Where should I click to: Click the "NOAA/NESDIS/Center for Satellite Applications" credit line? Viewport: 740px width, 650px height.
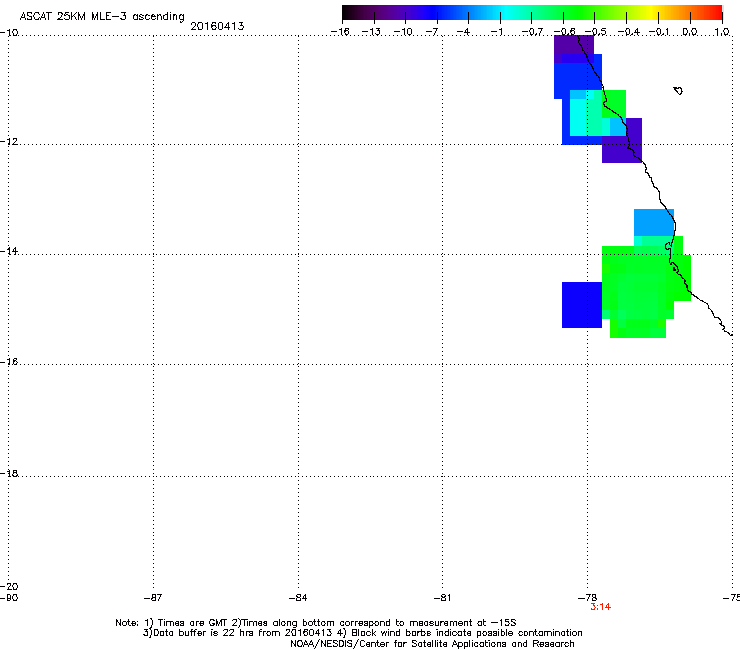tap(432, 644)
